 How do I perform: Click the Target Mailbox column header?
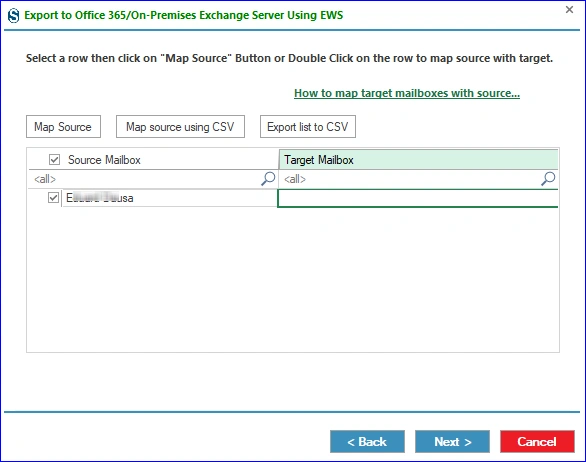click(418, 160)
